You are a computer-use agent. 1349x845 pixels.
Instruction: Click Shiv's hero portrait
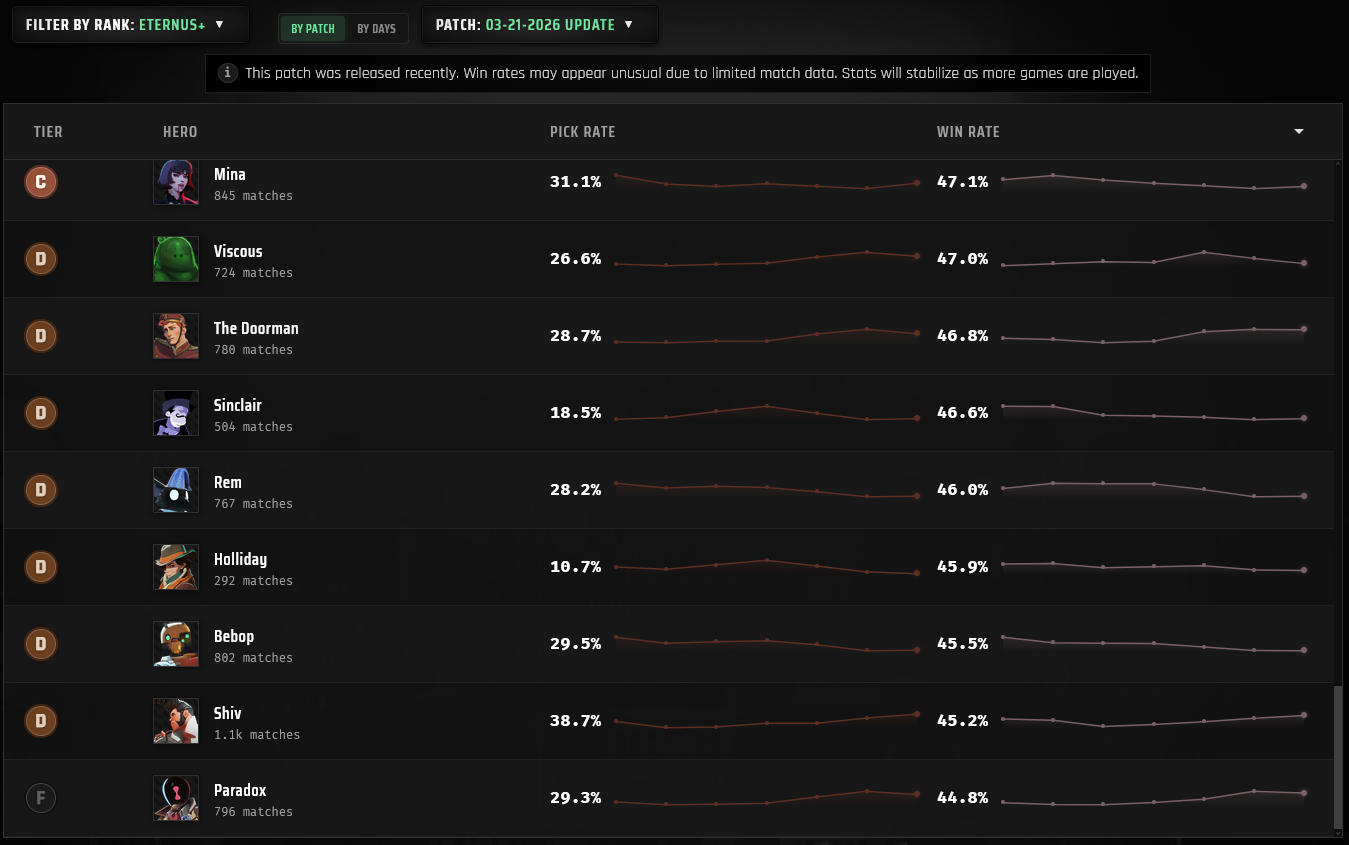[176, 721]
